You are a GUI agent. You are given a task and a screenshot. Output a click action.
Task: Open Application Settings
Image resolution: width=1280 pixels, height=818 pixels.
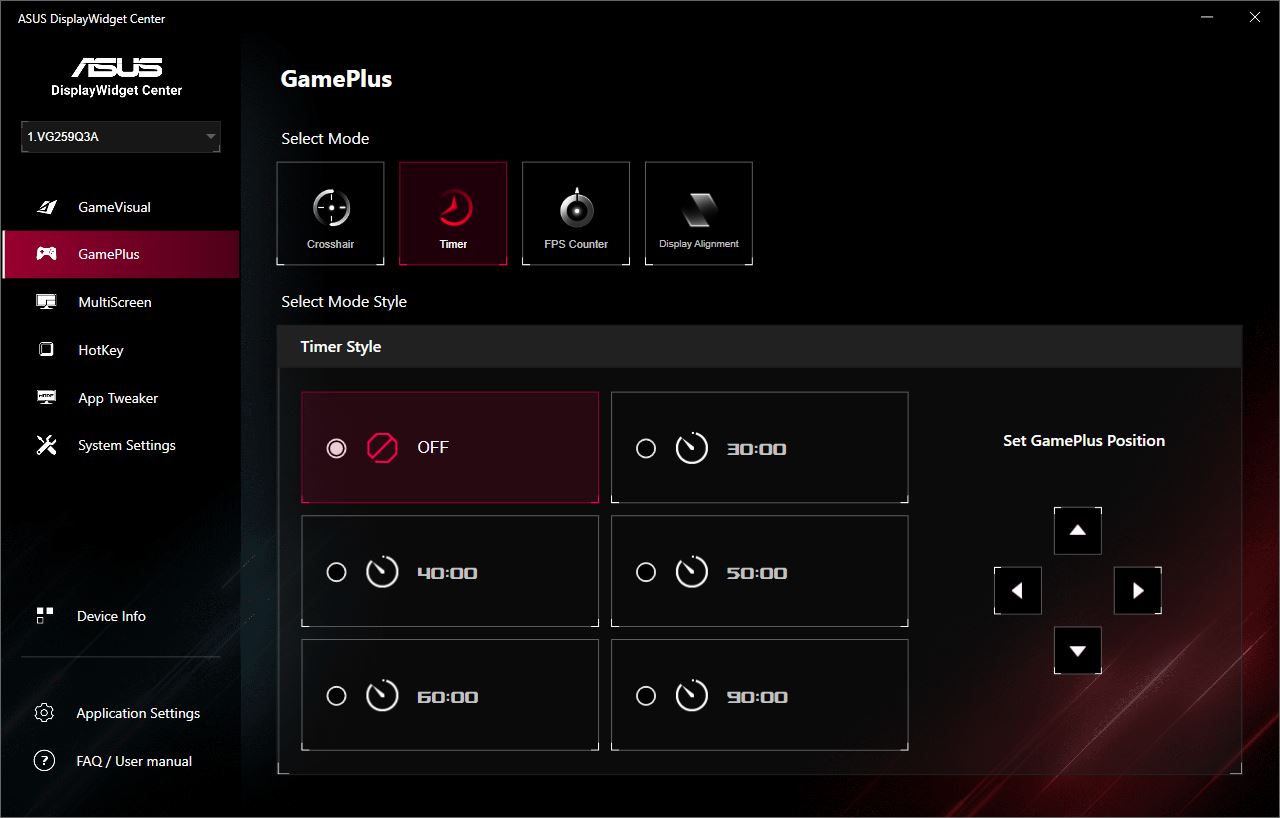[x=120, y=713]
